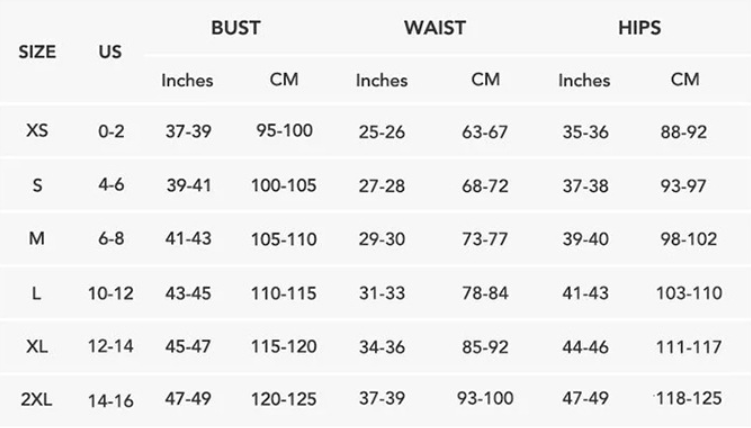Click waist CM value 73-77
This screenshot has width=751, height=428.
point(485,240)
